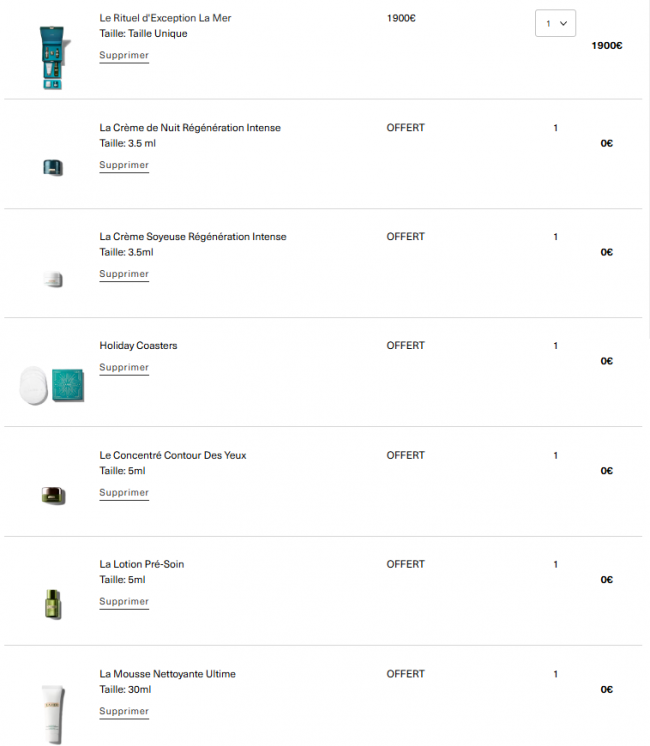Click La Lotion Pré-Soin green bottle image
This screenshot has height=746, width=650.
[x=53, y=604]
